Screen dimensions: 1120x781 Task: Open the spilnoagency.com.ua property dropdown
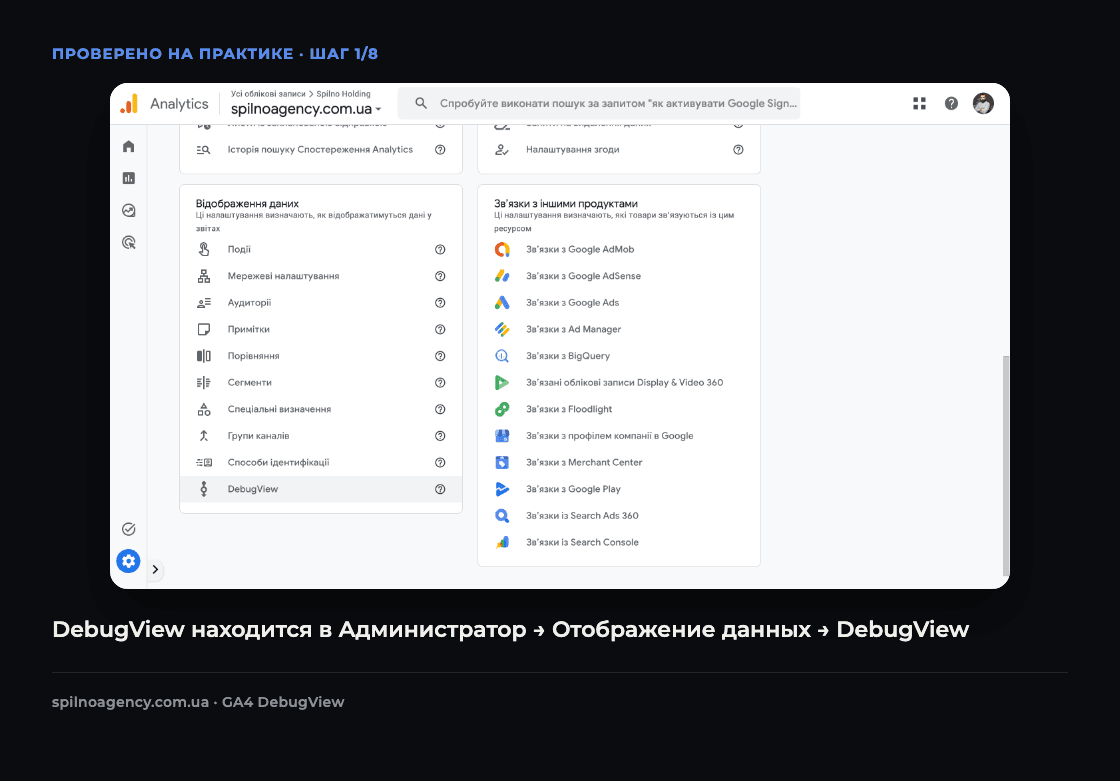pos(306,109)
